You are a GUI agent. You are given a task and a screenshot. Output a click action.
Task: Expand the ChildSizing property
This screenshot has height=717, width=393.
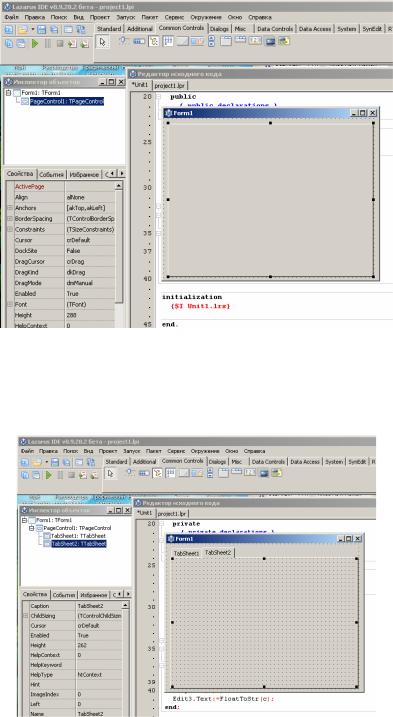click(x=26, y=616)
